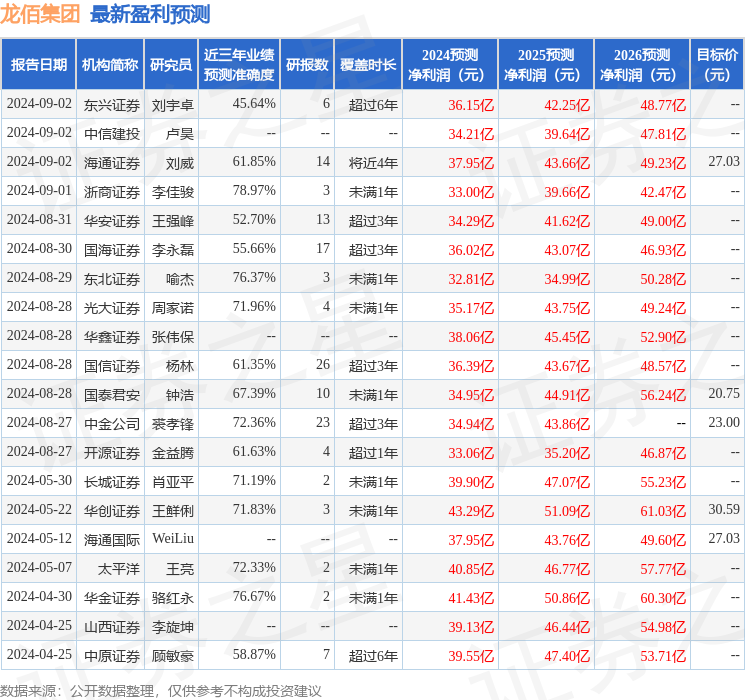Select the 目标价 column header
This screenshot has height=700, width=745.
pos(716,65)
